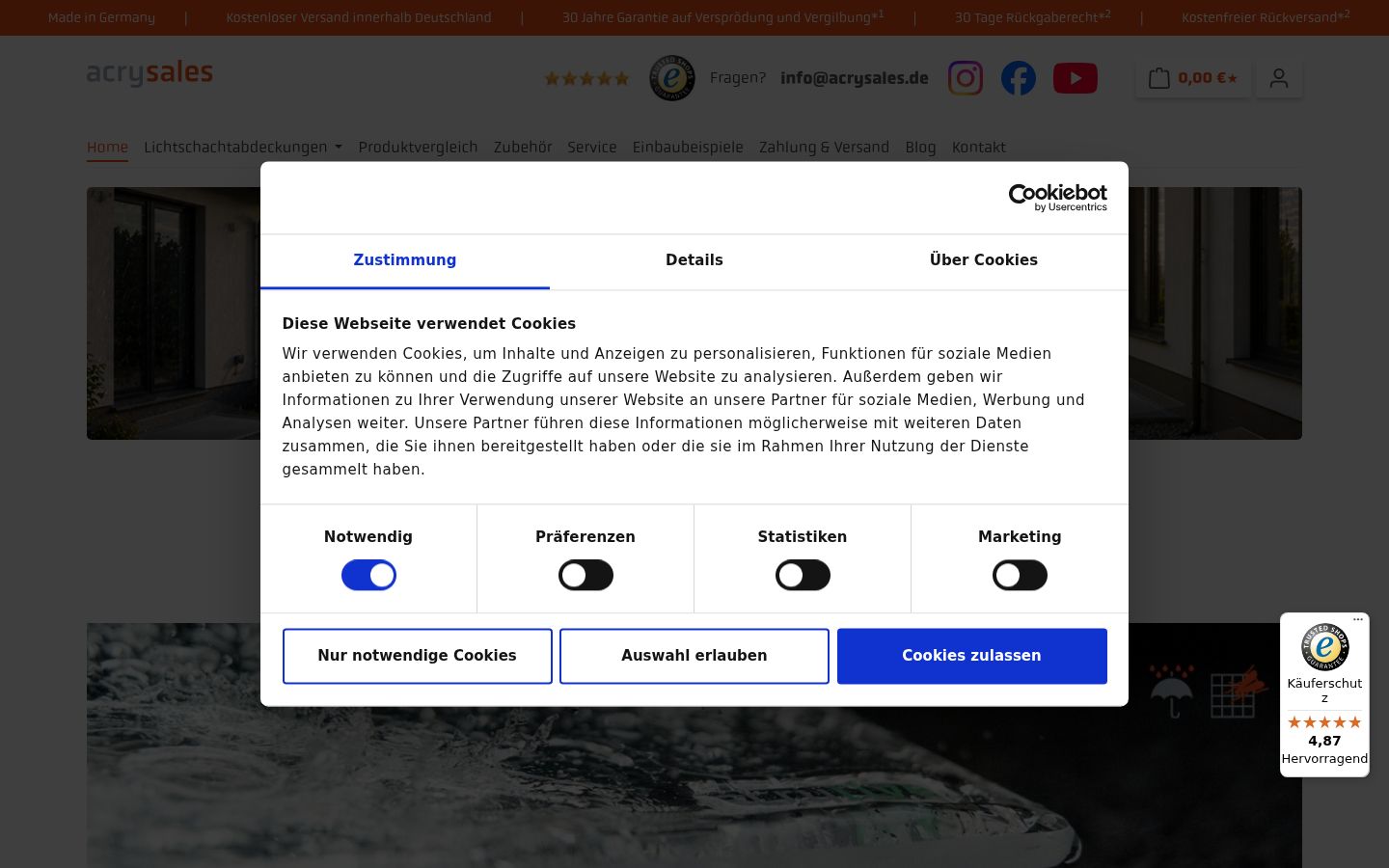The image size is (1389, 868).
Task: Switch to the Über Cookies tab
Action: (x=984, y=260)
